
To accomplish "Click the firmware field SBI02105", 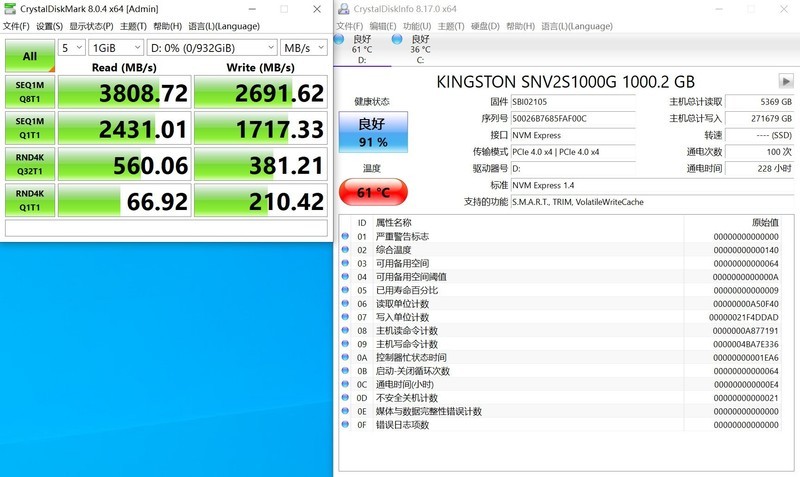I will coord(573,102).
